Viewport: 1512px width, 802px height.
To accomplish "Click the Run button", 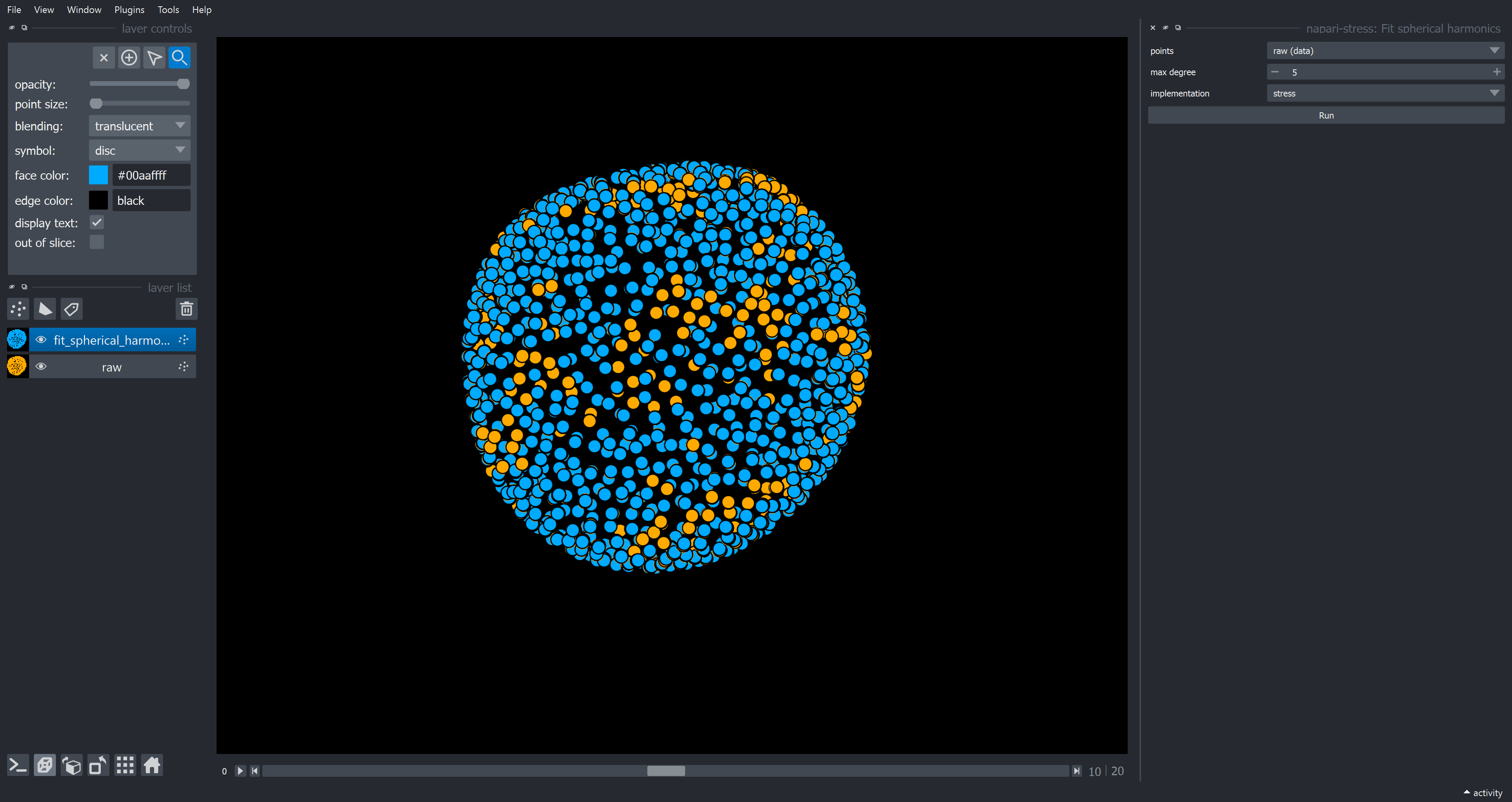I will coord(1326,115).
